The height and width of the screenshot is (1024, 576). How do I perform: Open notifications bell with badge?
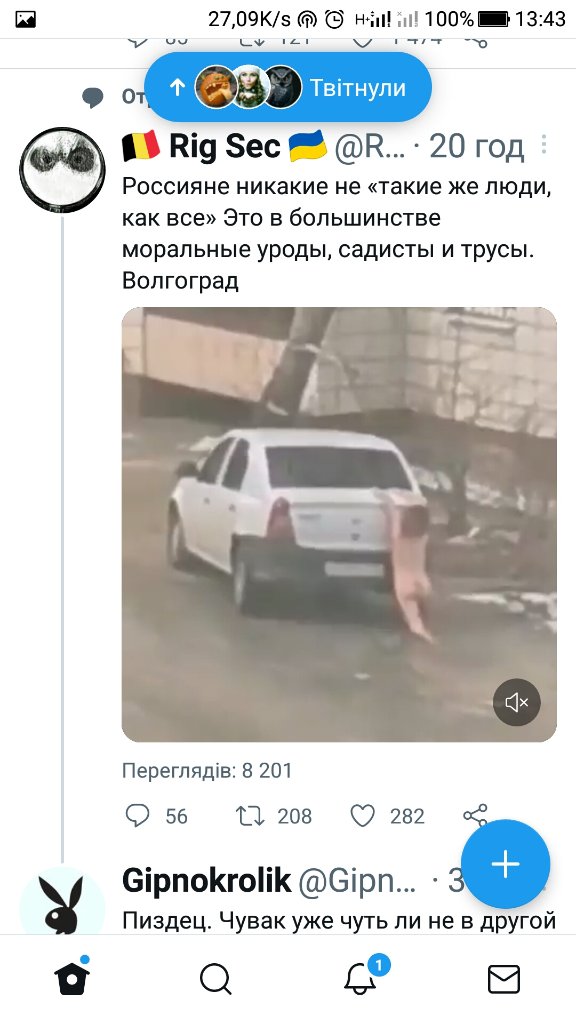[x=361, y=978]
